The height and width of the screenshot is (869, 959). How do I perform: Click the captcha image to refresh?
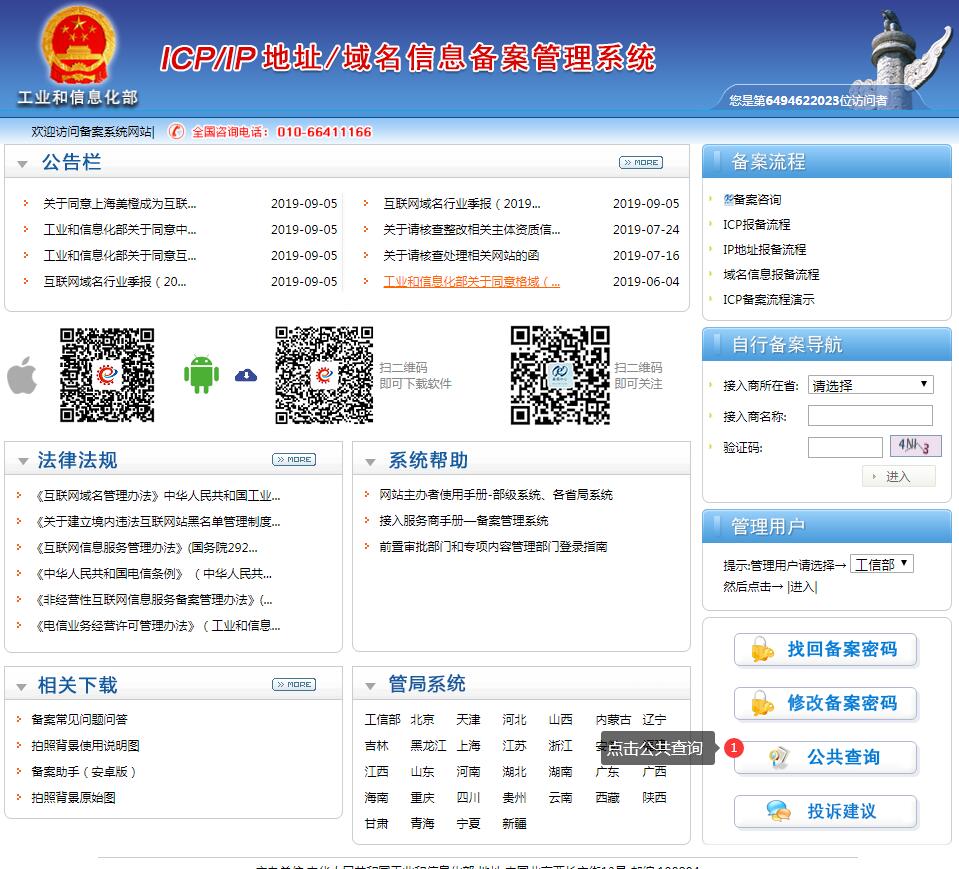(915, 446)
